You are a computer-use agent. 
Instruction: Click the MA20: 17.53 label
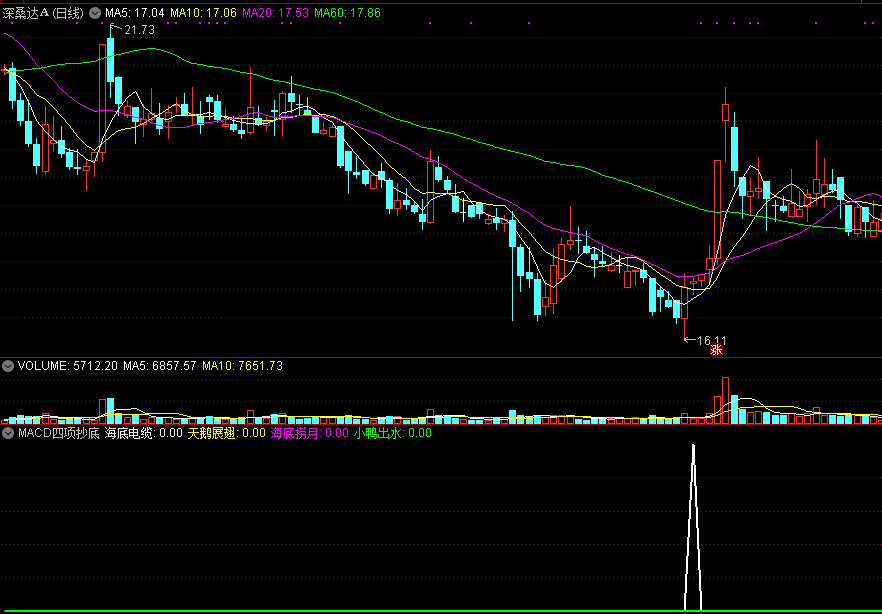pos(276,13)
